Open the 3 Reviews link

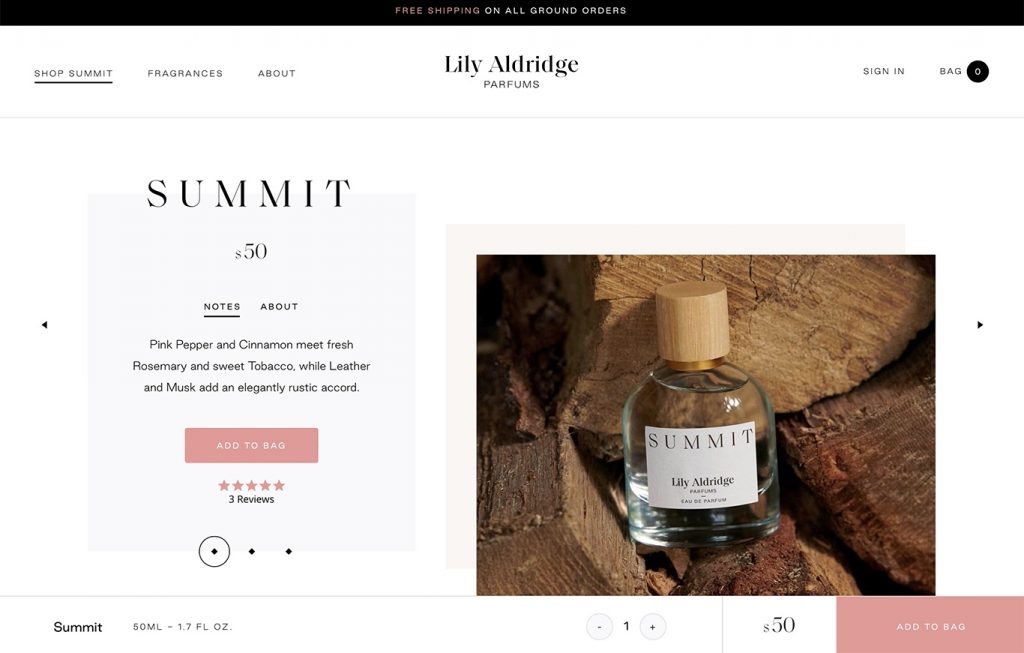pyautogui.click(x=251, y=500)
